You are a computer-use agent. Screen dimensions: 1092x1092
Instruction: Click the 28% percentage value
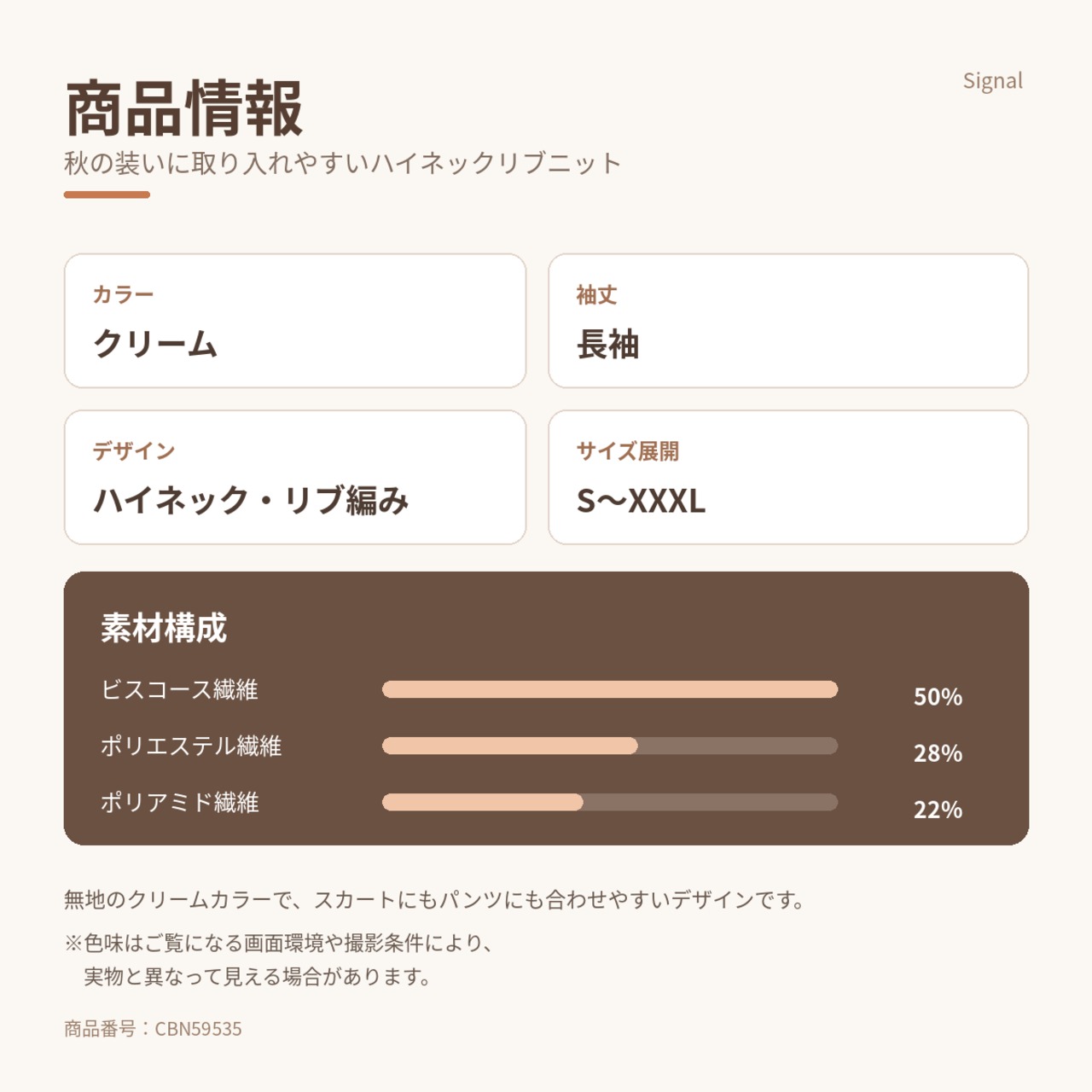pos(938,753)
